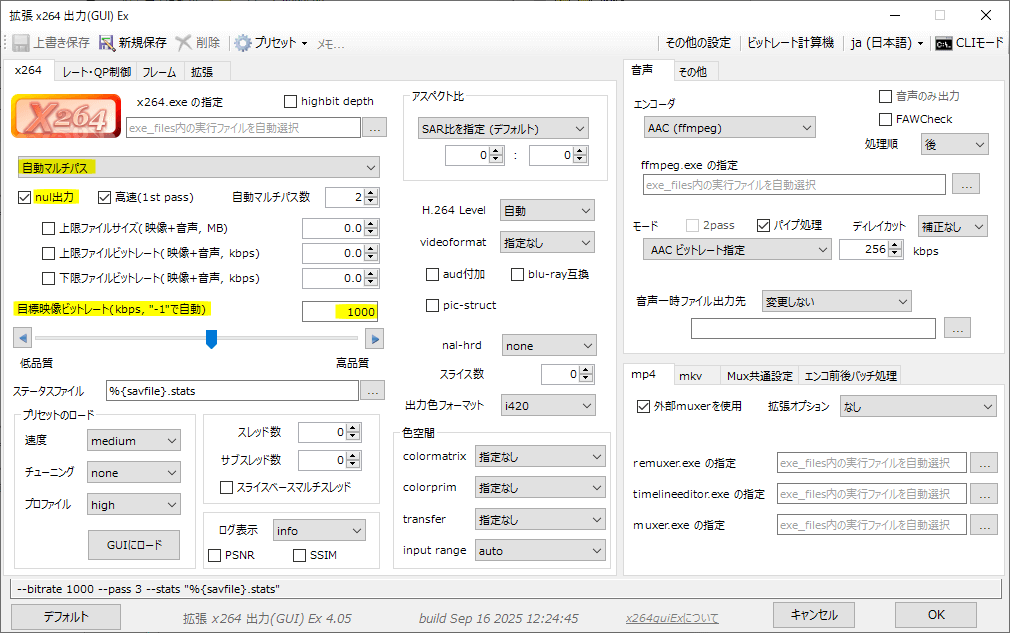Click the overwrite save (上書き保存) icon

click(20, 43)
